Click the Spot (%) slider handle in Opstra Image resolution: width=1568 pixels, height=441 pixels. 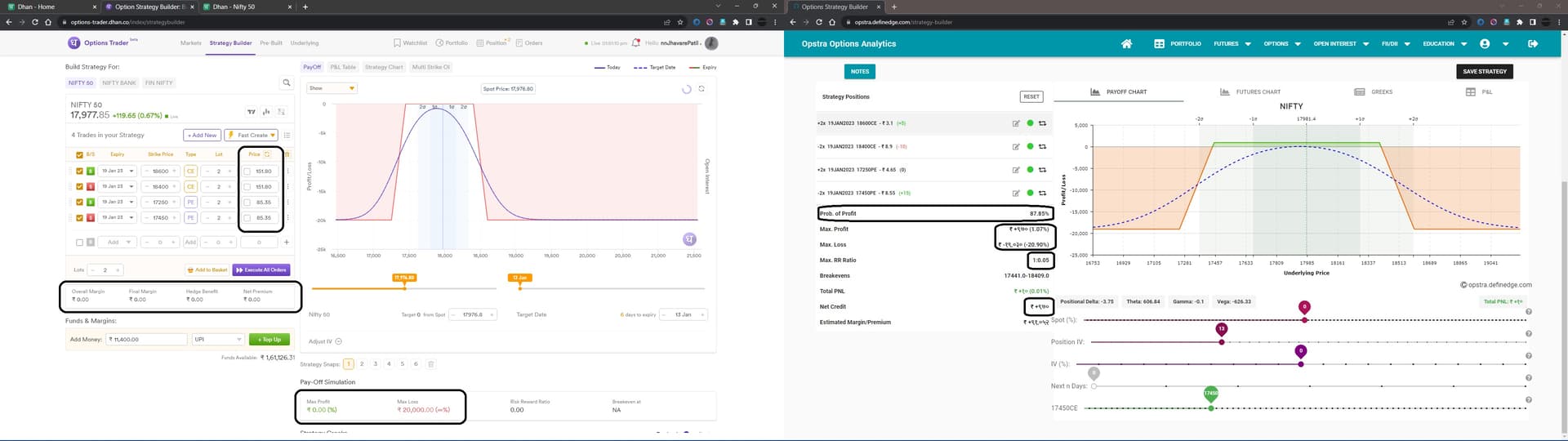pyautogui.click(x=1304, y=319)
